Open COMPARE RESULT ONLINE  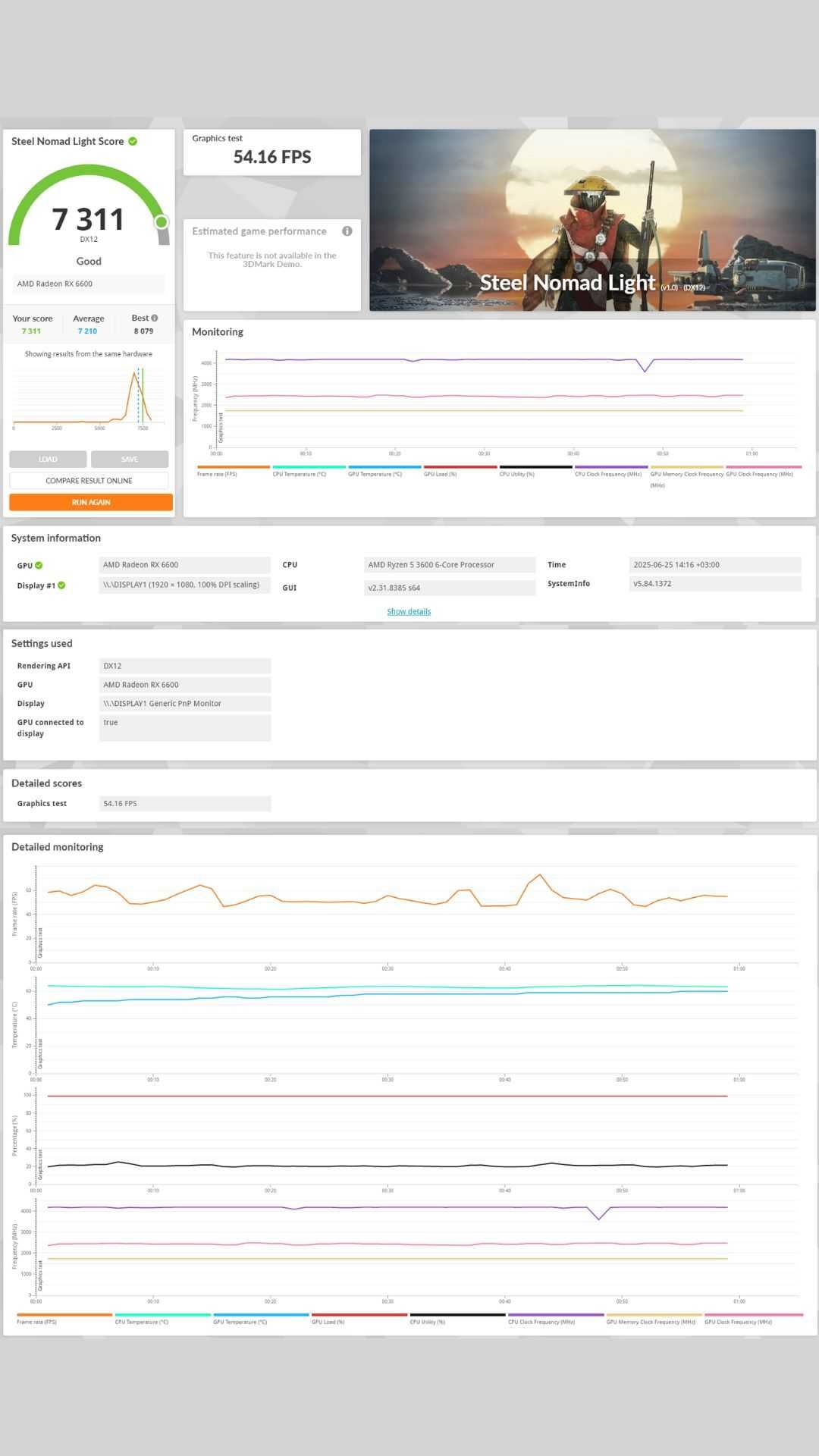pyautogui.click(x=89, y=481)
